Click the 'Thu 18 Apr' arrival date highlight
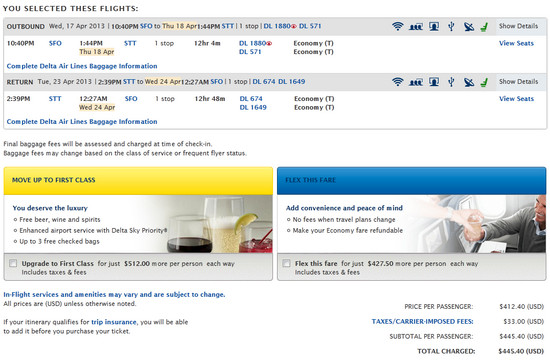The image size is (550, 360). click(96, 52)
